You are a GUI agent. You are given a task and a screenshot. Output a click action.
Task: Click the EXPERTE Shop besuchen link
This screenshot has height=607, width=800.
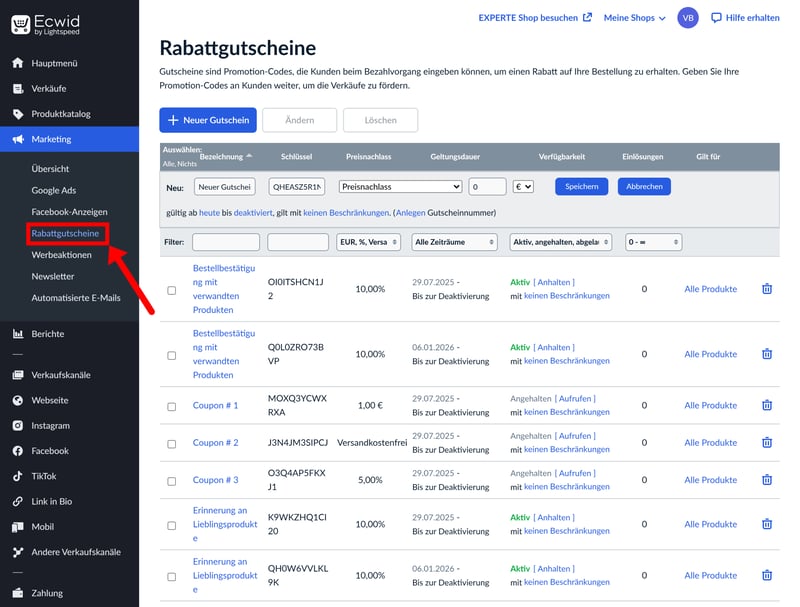(535, 18)
